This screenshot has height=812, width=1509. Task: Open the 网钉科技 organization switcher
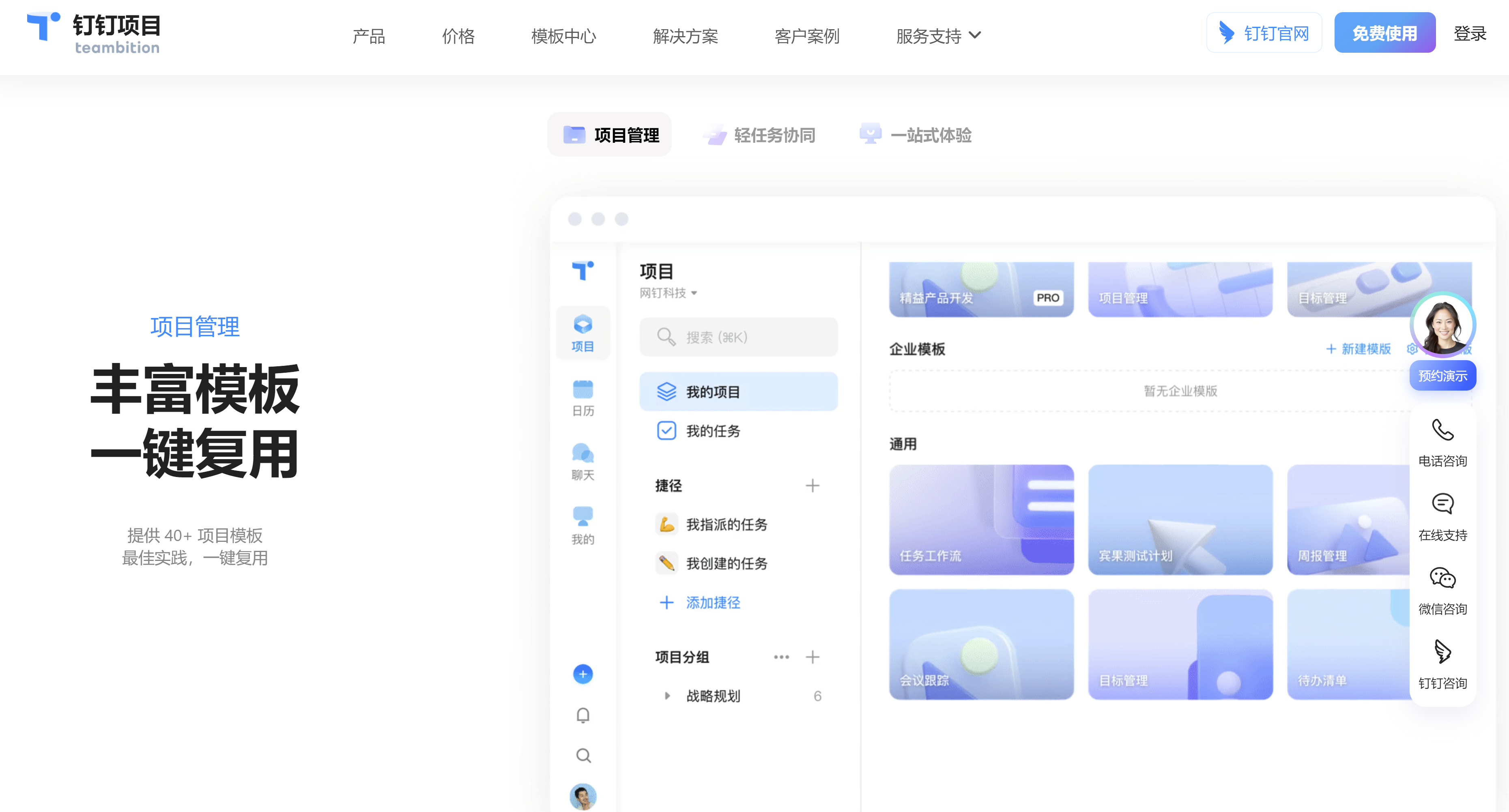(x=669, y=293)
